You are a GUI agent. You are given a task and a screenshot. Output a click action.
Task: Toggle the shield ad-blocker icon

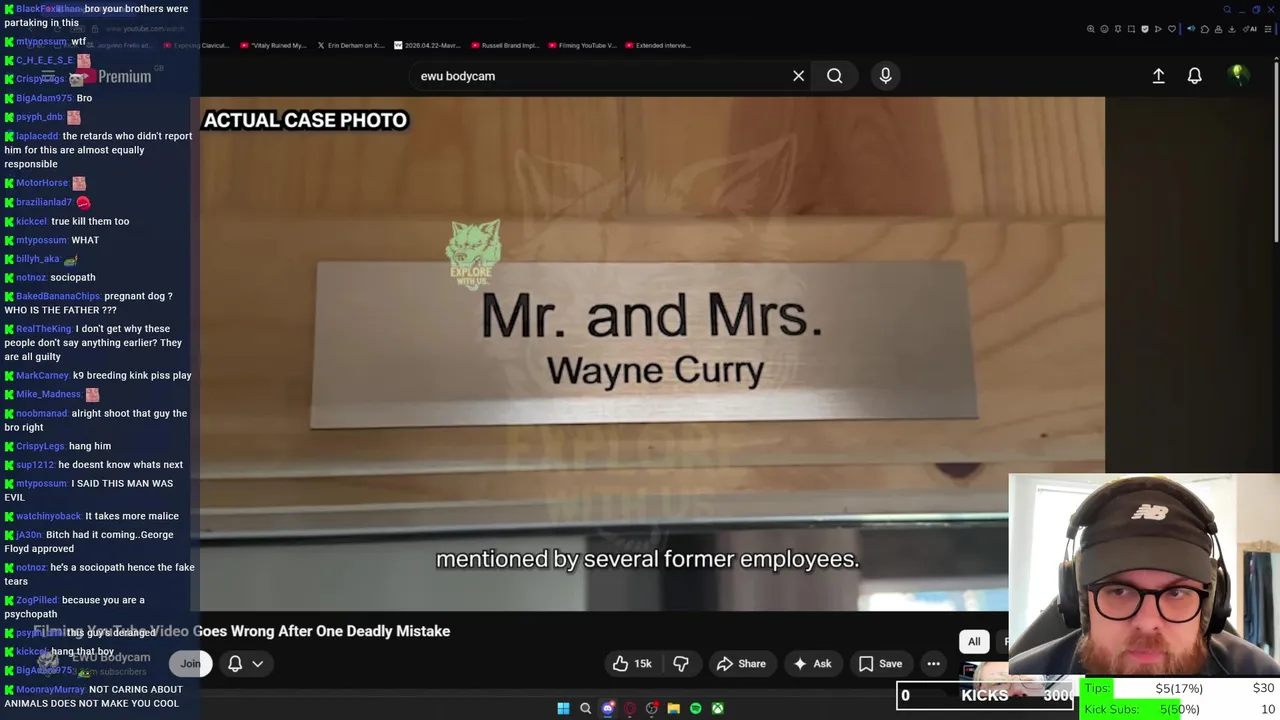pos(1145,29)
